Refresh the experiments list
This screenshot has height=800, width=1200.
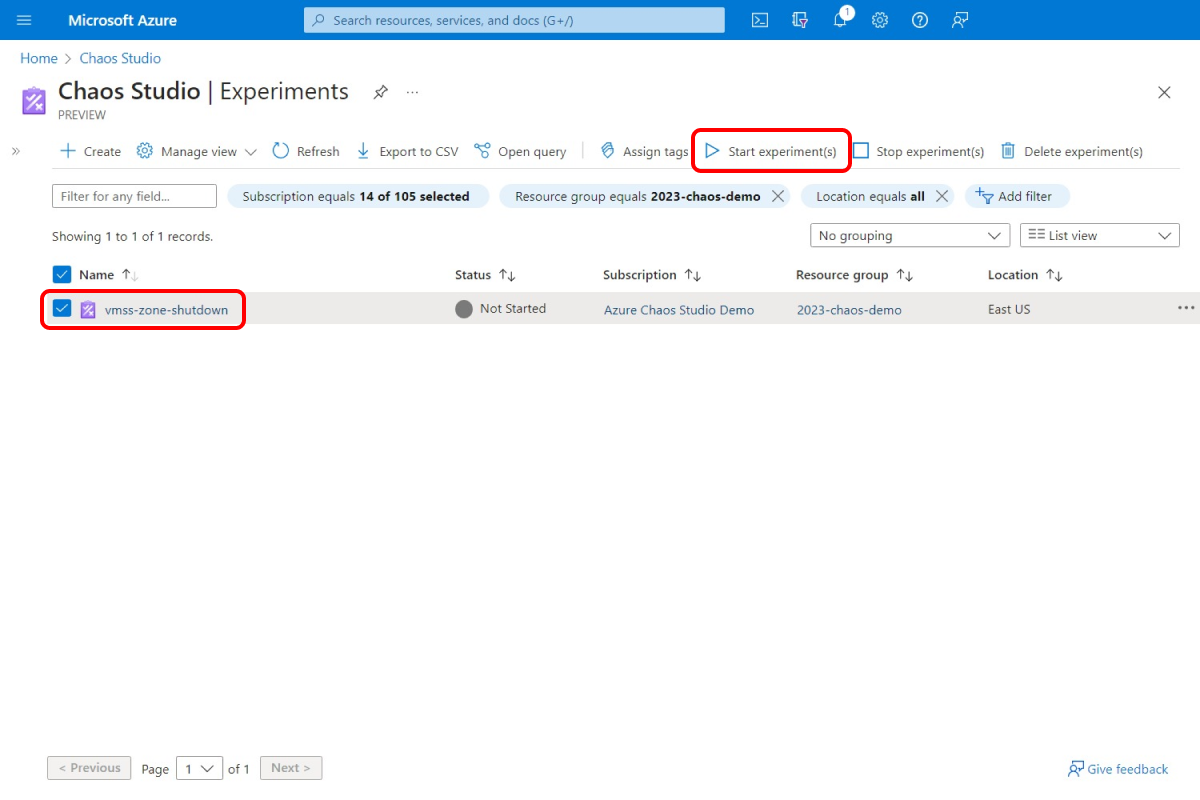coord(305,151)
